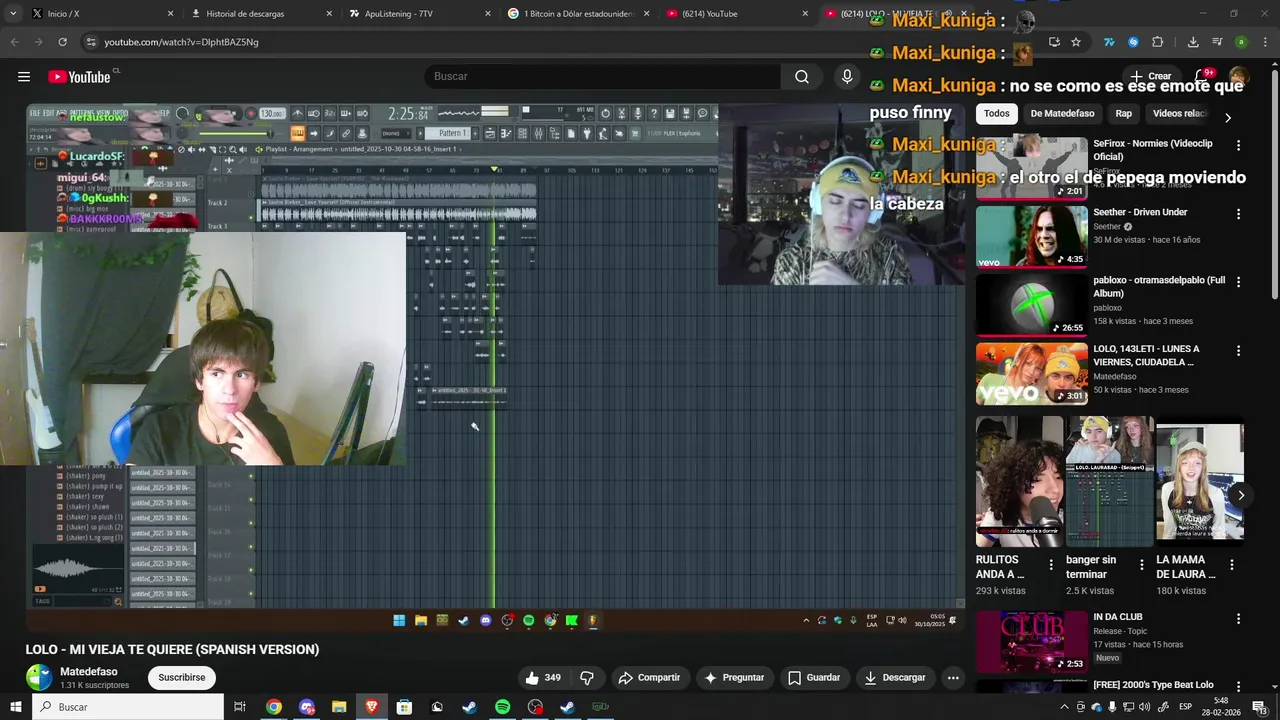1280x720 pixels.
Task: Select the Videos relacionados filter chip
Action: click(x=1180, y=114)
